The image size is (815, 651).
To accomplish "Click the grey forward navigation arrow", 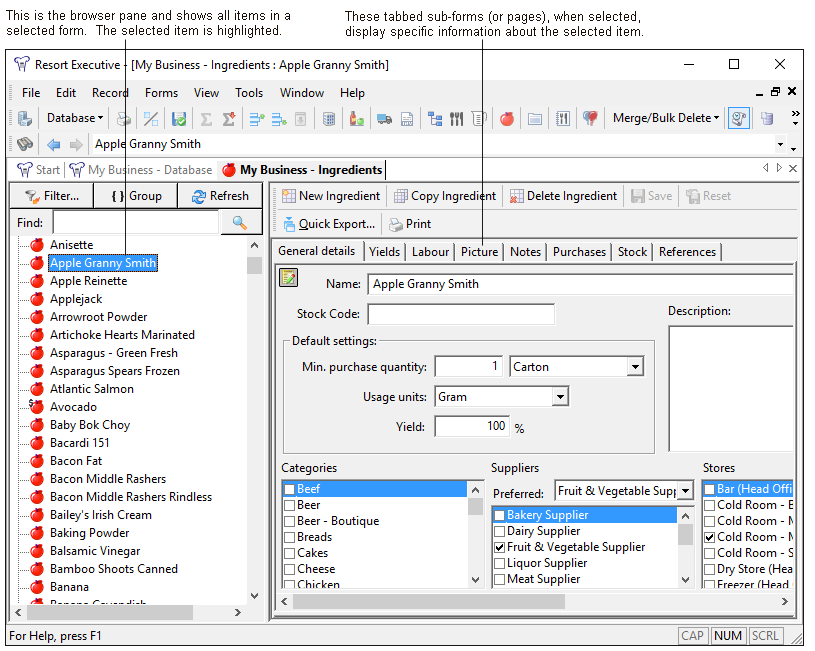I will [x=76, y=145].
